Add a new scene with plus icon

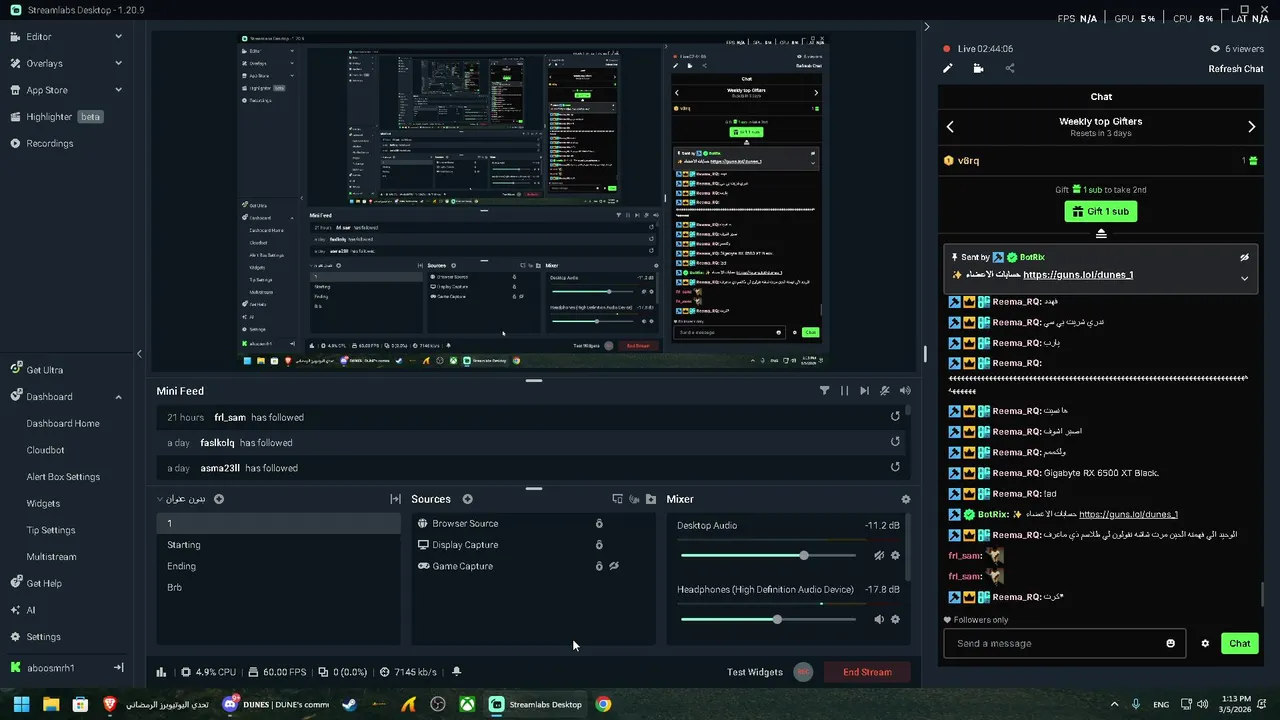[x=219, y=499]
